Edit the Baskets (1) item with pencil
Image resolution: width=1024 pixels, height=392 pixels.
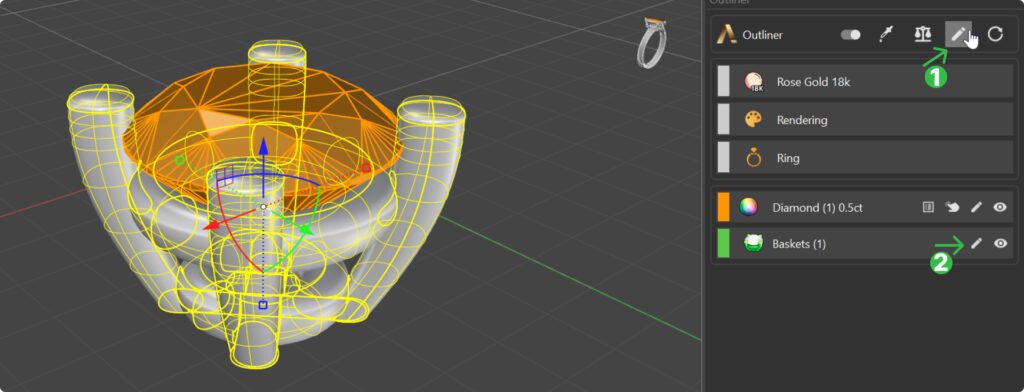pos(976,244)
